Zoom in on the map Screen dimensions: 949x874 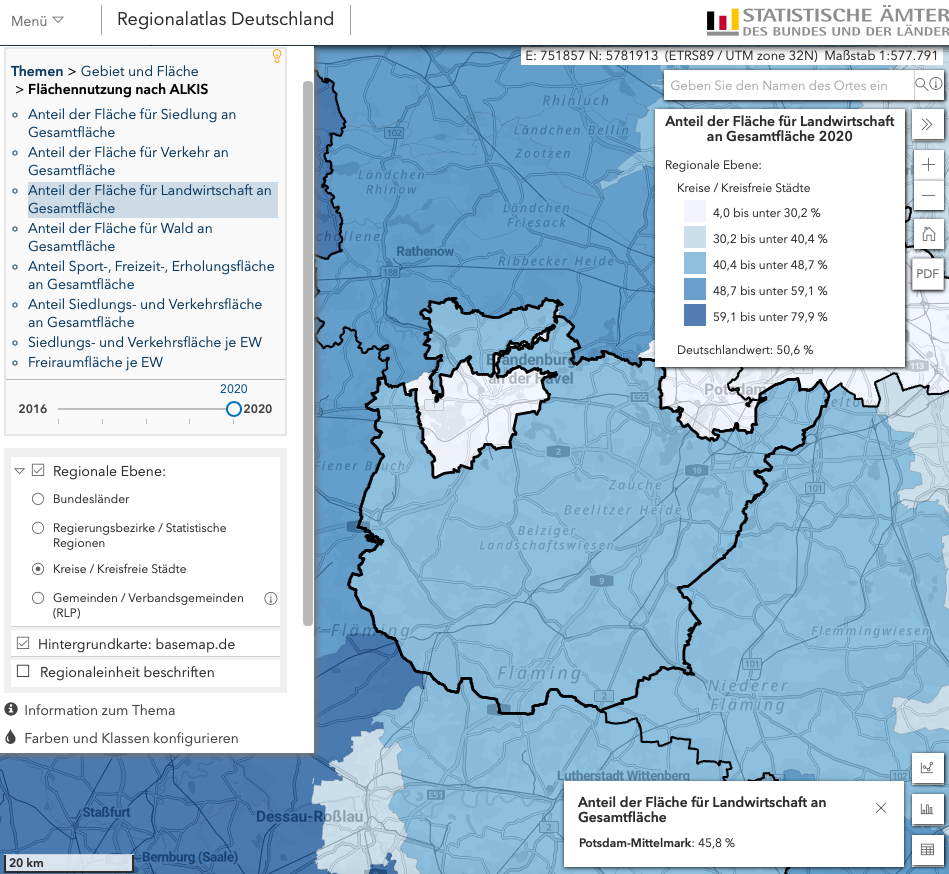(928, 164)
